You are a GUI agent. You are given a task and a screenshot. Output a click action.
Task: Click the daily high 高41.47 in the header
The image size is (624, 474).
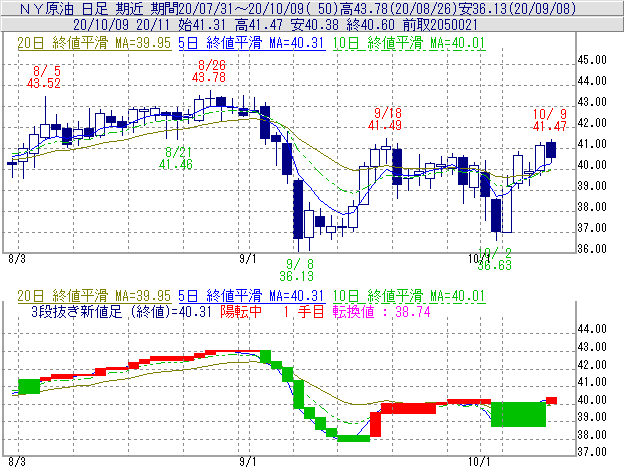[259, 25]
